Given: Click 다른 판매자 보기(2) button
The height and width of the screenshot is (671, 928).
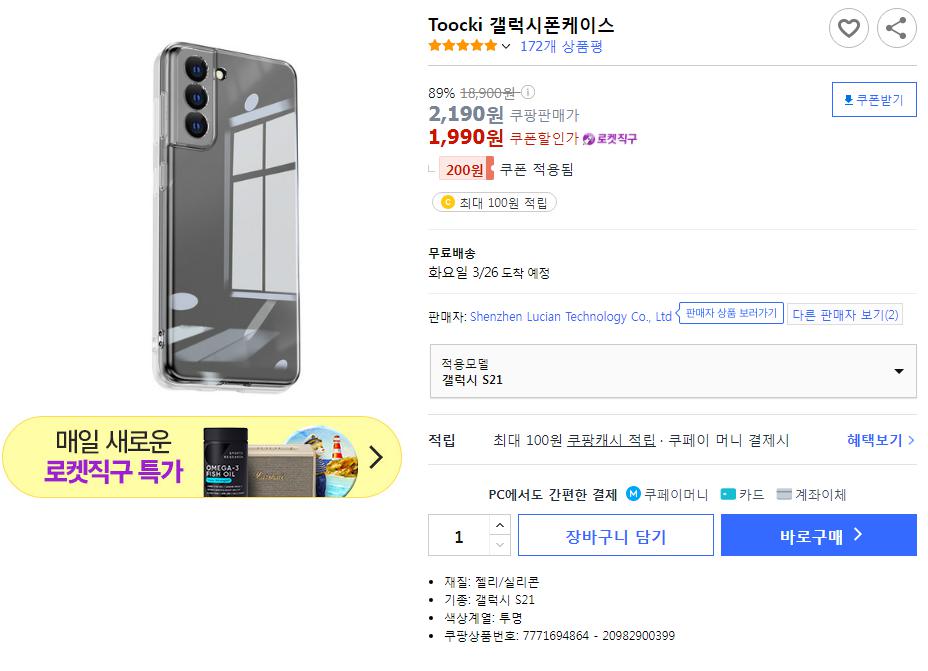Looking at the screenshot, I should pos(845,315).
